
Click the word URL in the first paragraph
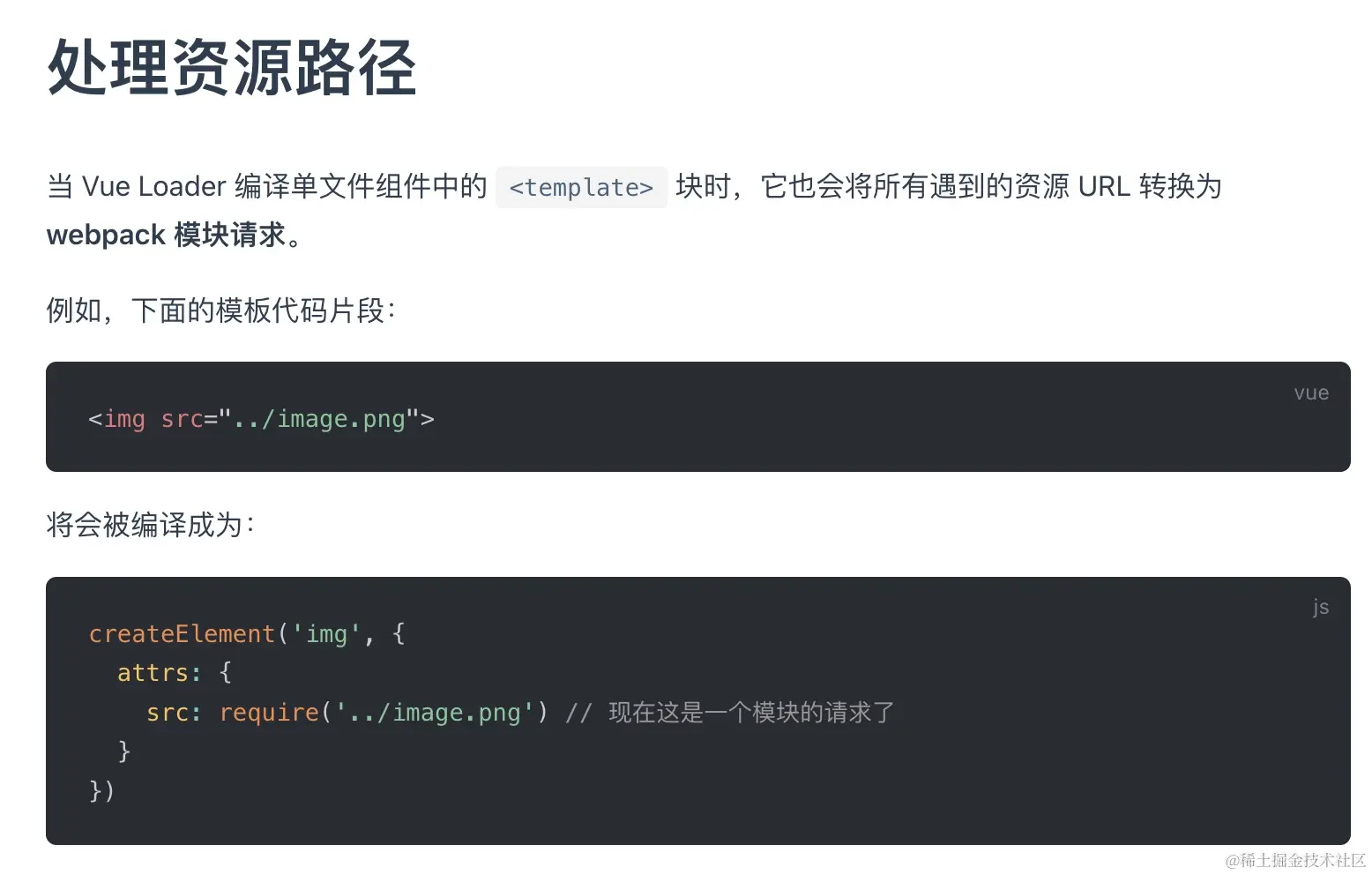1103,187
